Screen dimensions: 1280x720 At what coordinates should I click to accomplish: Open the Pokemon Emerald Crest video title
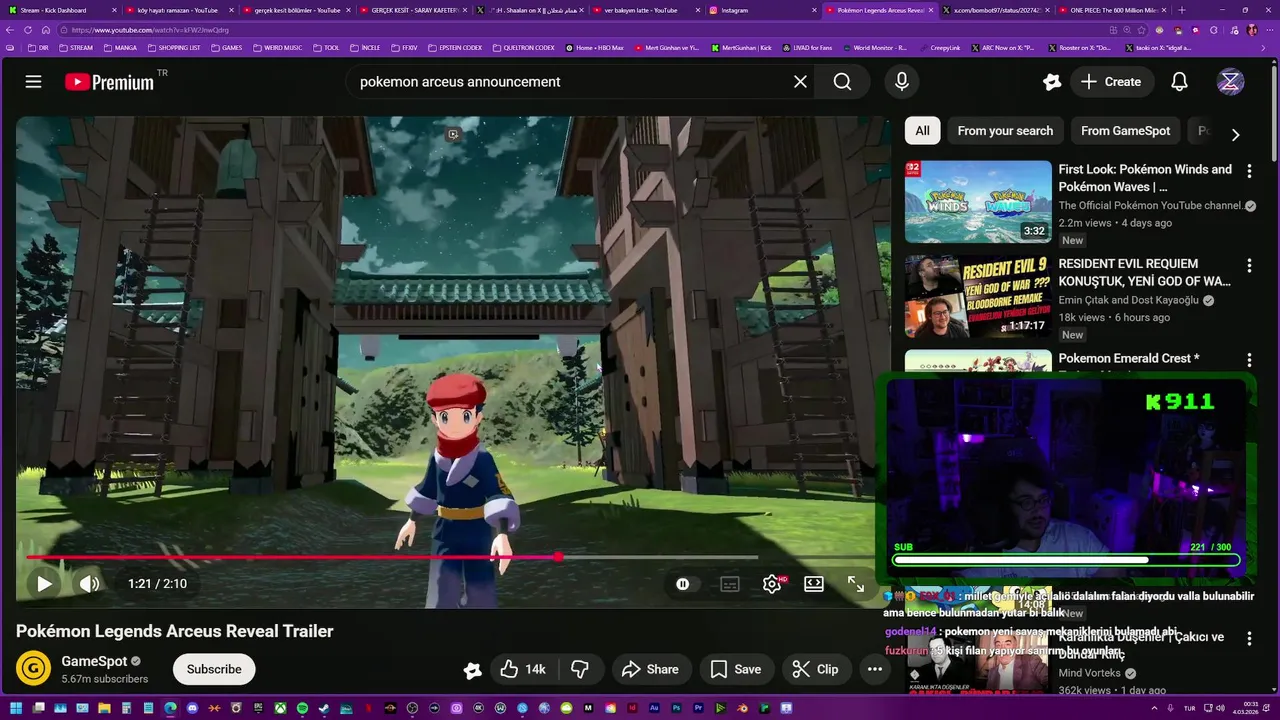click(x=1129, y=358)
